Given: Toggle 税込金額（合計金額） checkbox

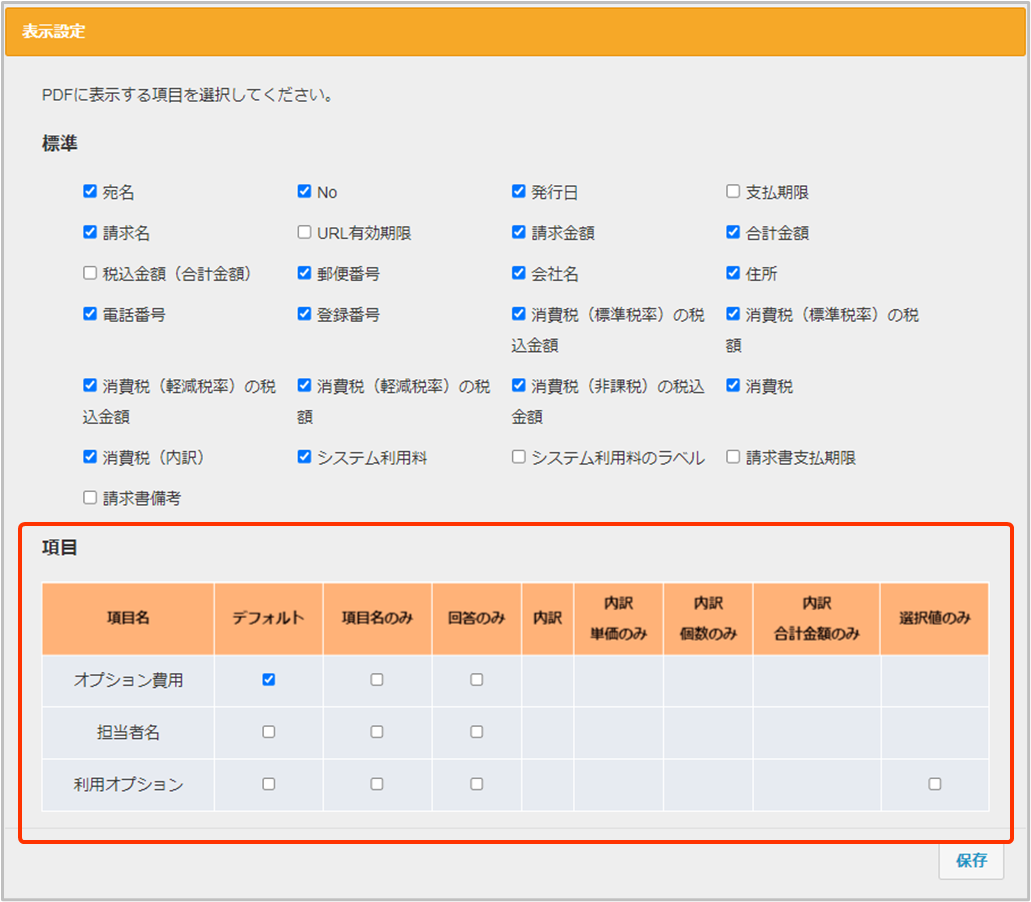Looking at the screenshot, I should click(90, 274).
